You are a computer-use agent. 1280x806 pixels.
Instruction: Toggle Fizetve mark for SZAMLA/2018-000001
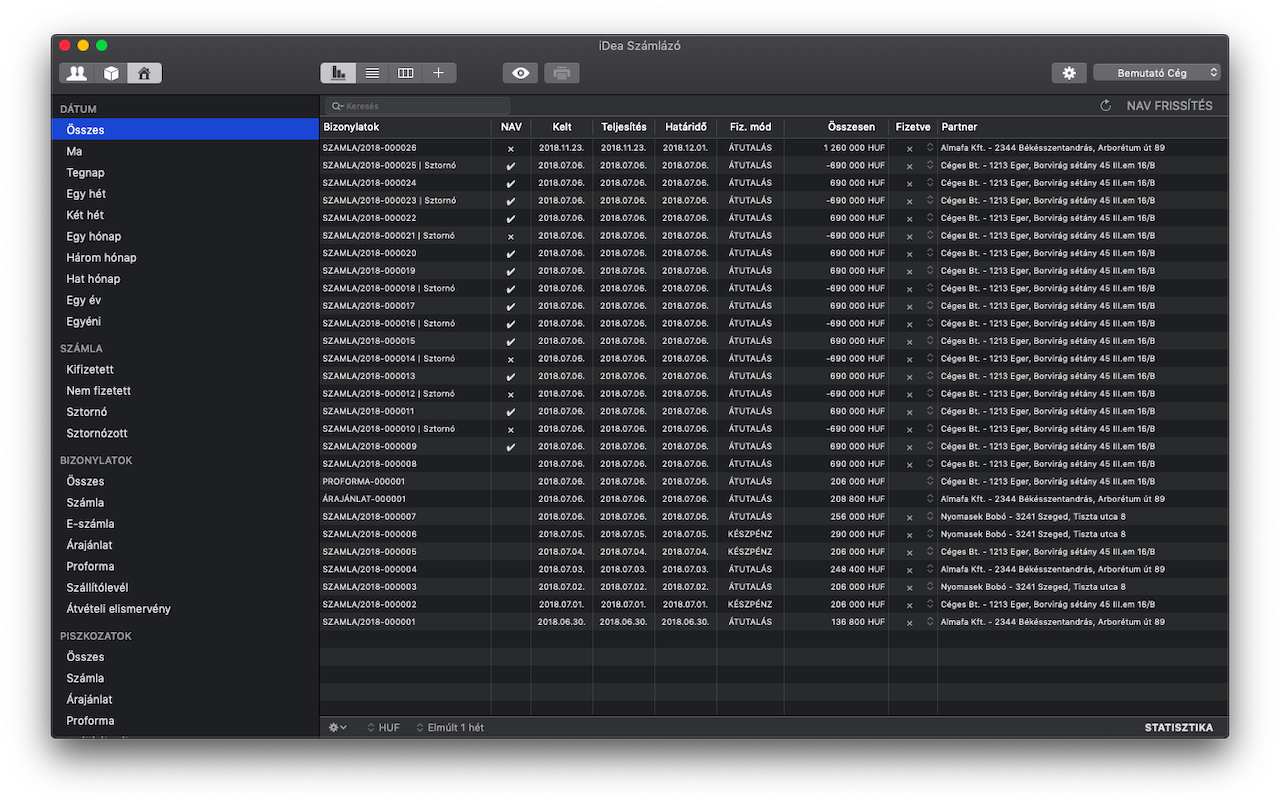click(x=909, y=622)
